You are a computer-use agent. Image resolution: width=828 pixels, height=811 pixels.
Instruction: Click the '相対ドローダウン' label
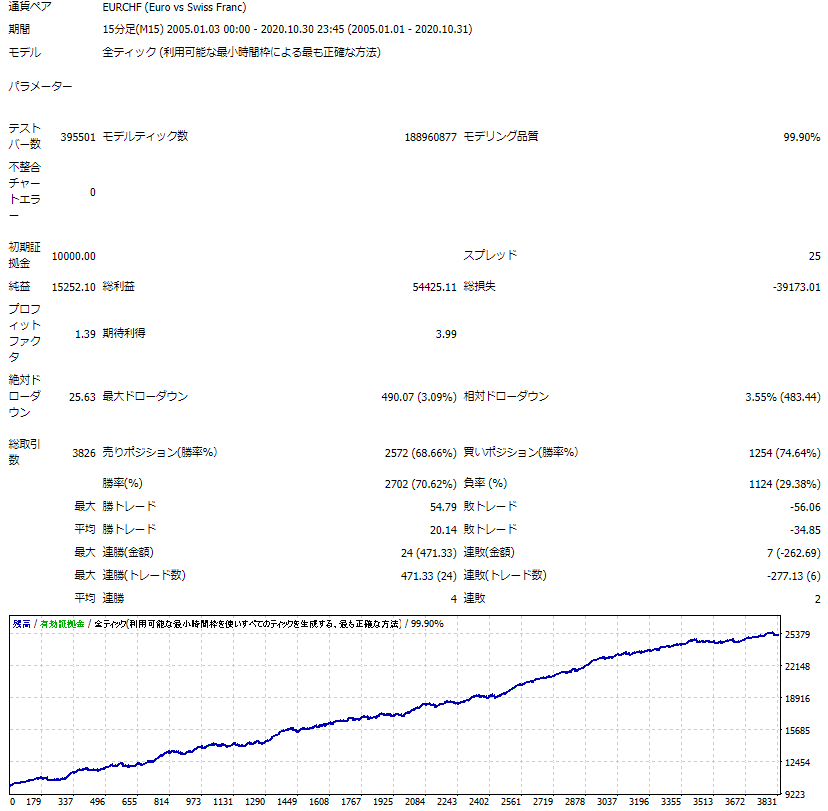tap(506, 397)
